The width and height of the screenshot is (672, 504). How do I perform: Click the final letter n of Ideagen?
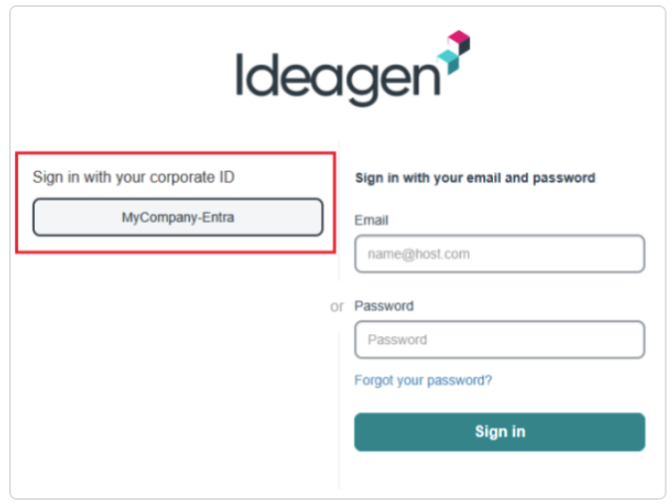(423, 82)
